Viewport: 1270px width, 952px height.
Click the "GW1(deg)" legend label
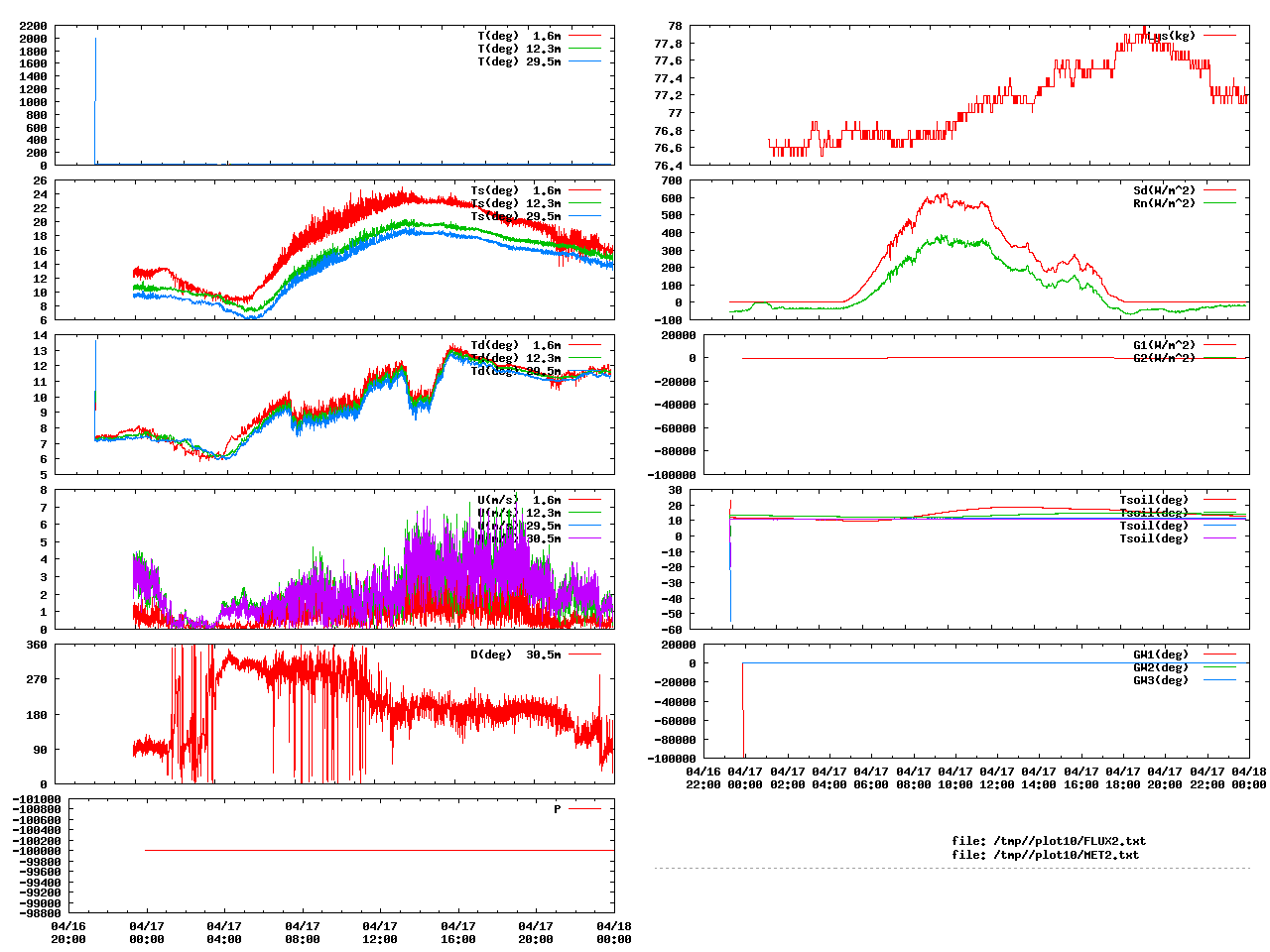(1161, 654)
